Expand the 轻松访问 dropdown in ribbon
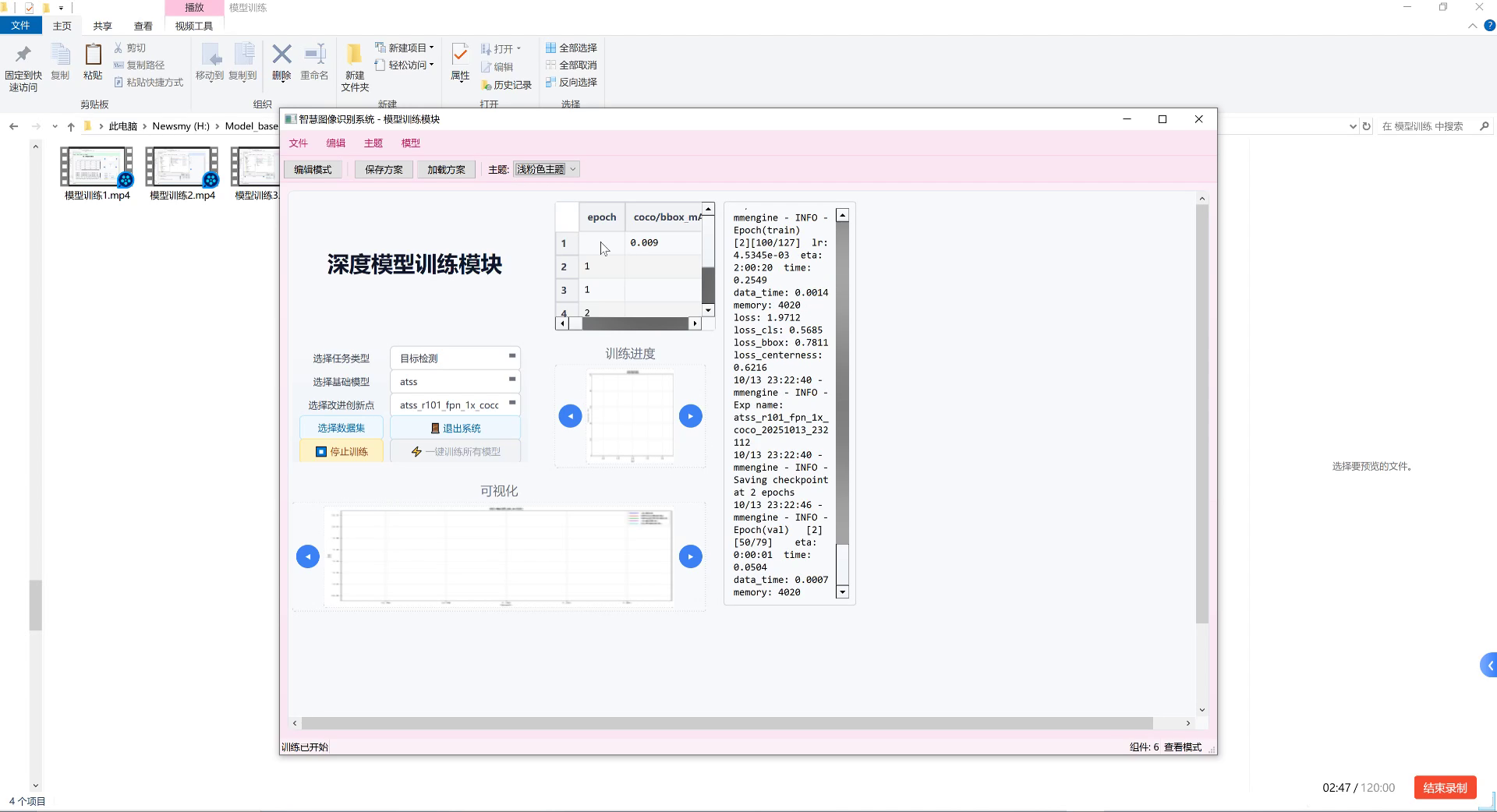This screenshot has width=1497, height=812. (x=431, y=65)
